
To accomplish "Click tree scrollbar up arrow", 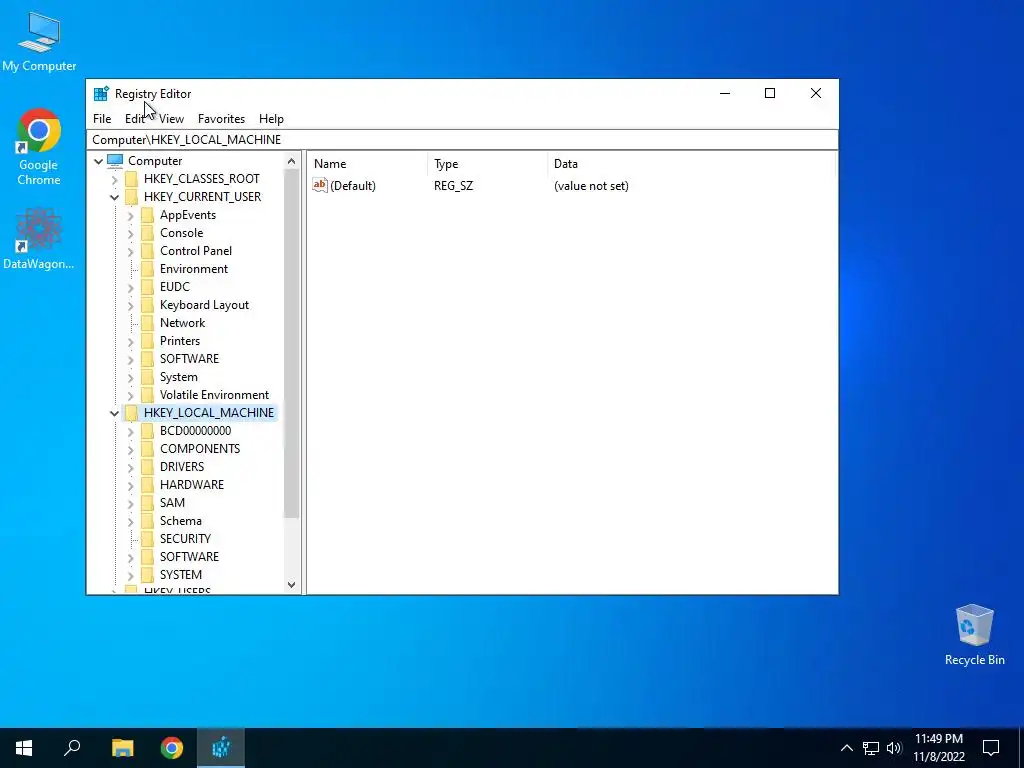I will click(x=291, y=161).
